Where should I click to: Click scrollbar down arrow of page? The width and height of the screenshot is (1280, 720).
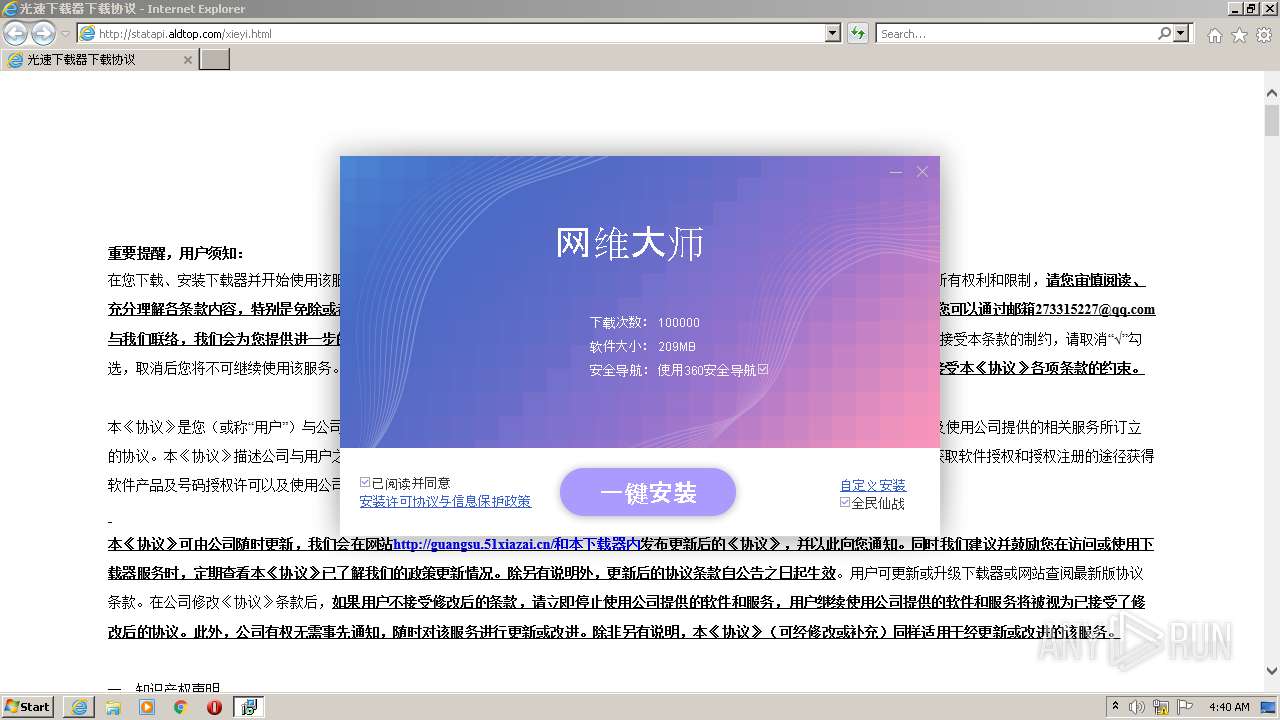pyautogui.click(x=1272, y=671)
